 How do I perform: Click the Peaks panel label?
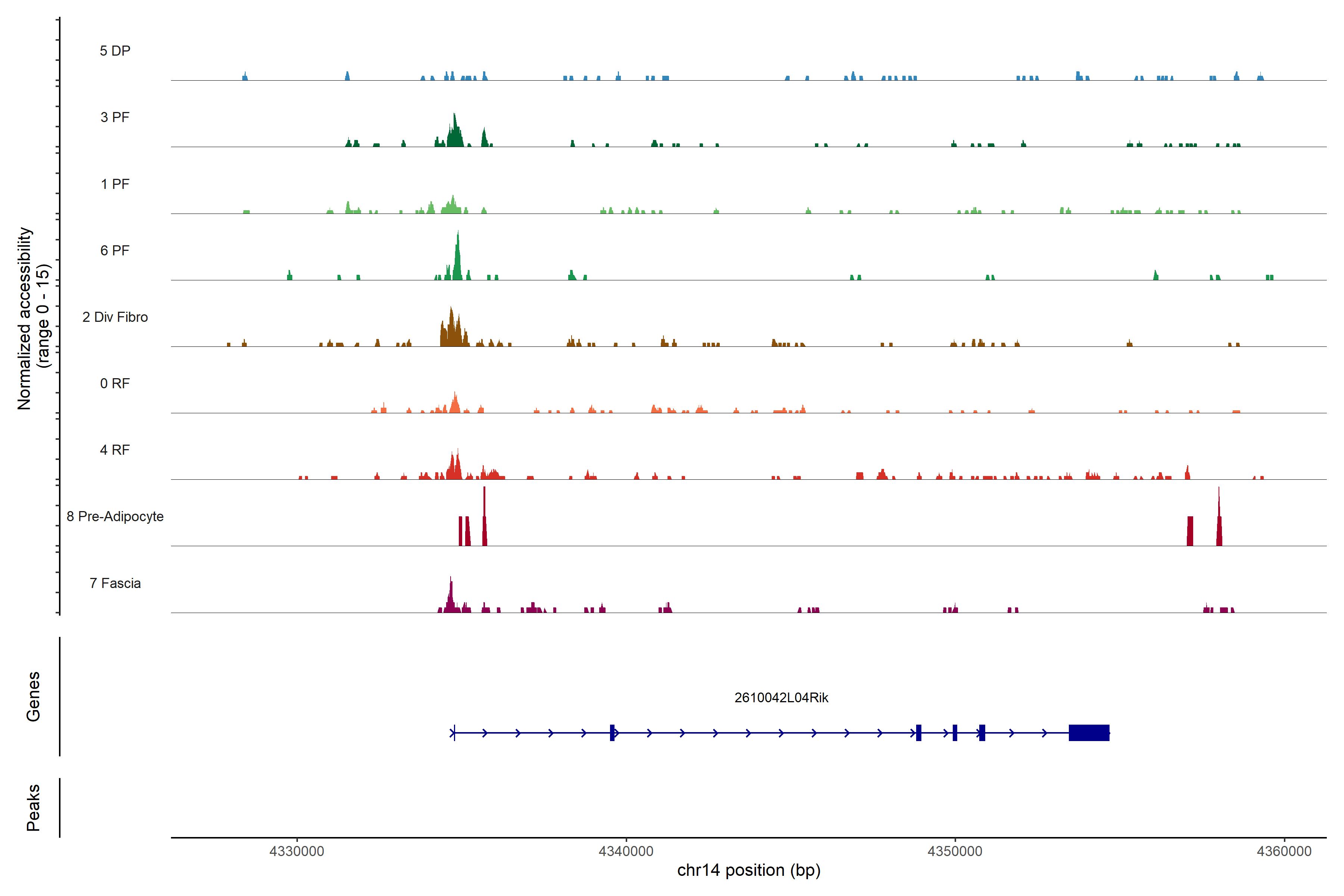[x=33, y=808]
